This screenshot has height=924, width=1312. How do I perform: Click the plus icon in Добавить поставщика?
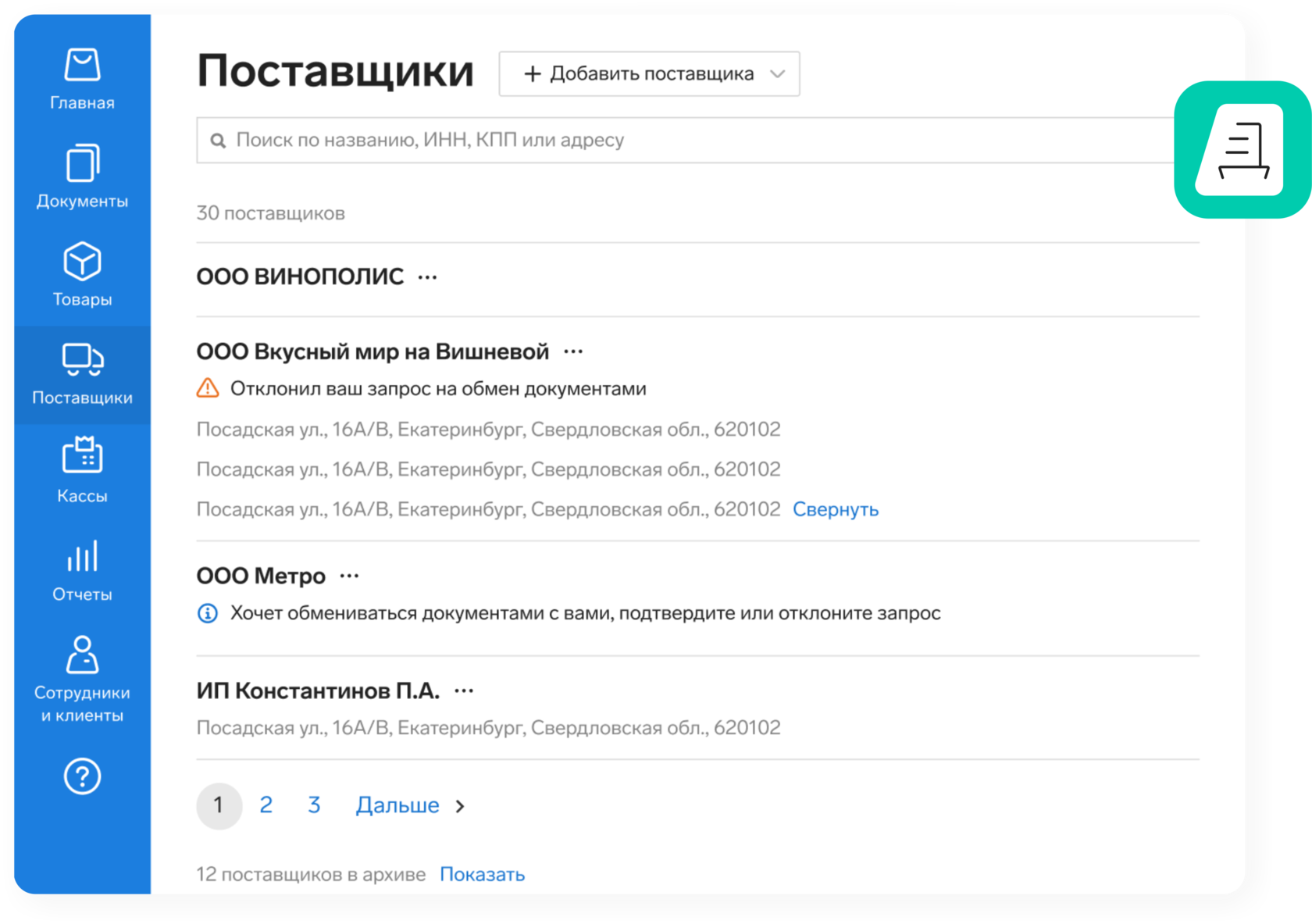[x=533, y=74]
